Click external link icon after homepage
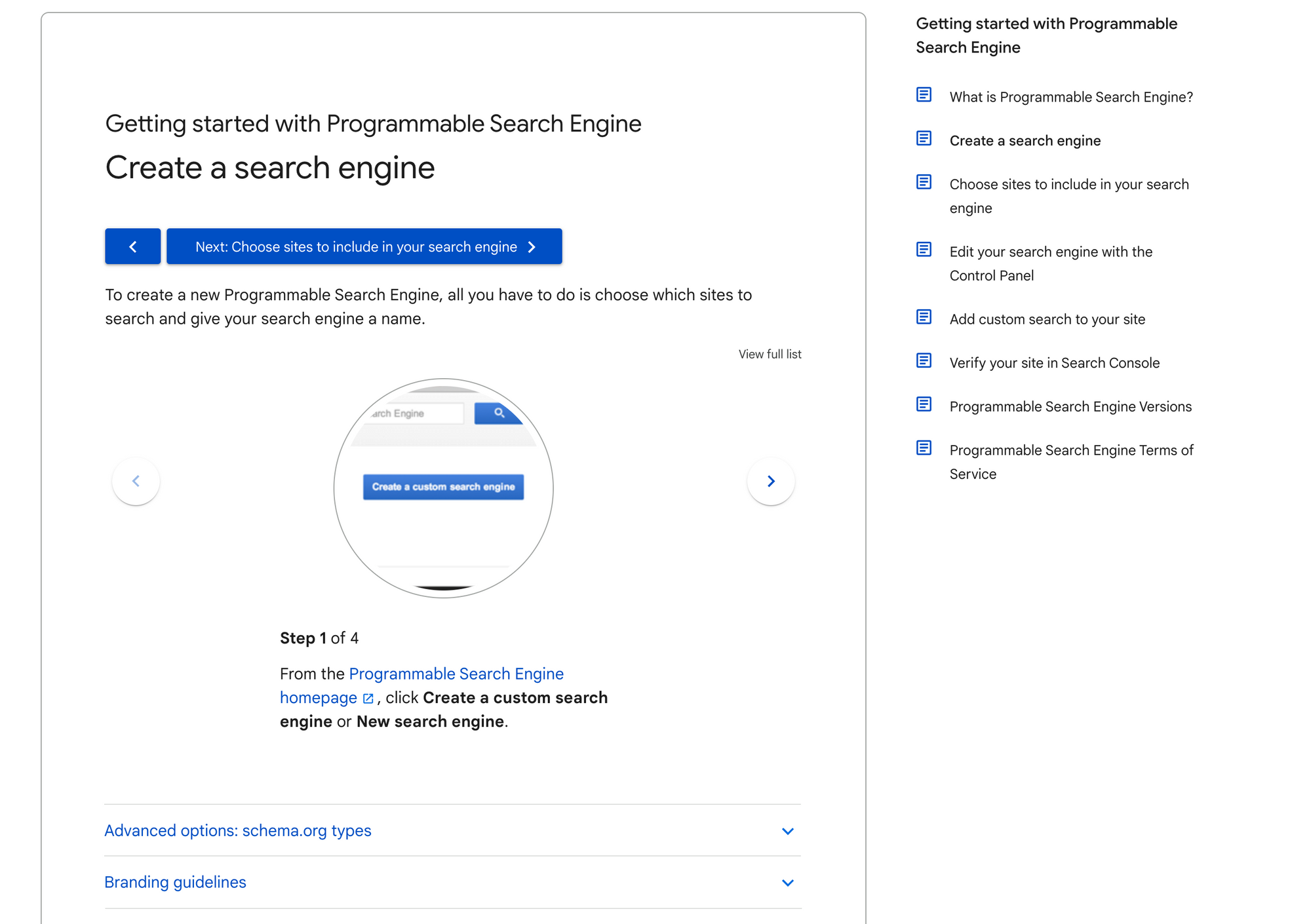 tap(368, 699)
